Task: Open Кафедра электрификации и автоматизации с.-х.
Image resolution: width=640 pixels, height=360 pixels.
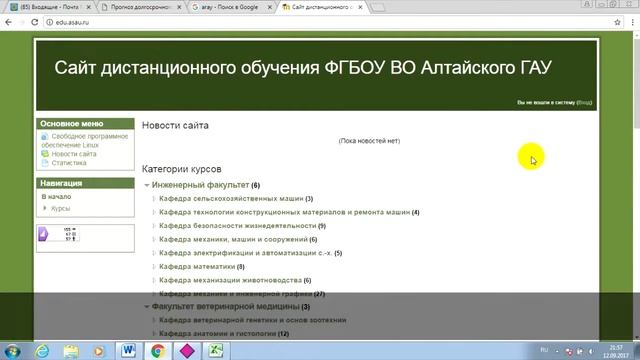Action: click(x=246, y=253)
